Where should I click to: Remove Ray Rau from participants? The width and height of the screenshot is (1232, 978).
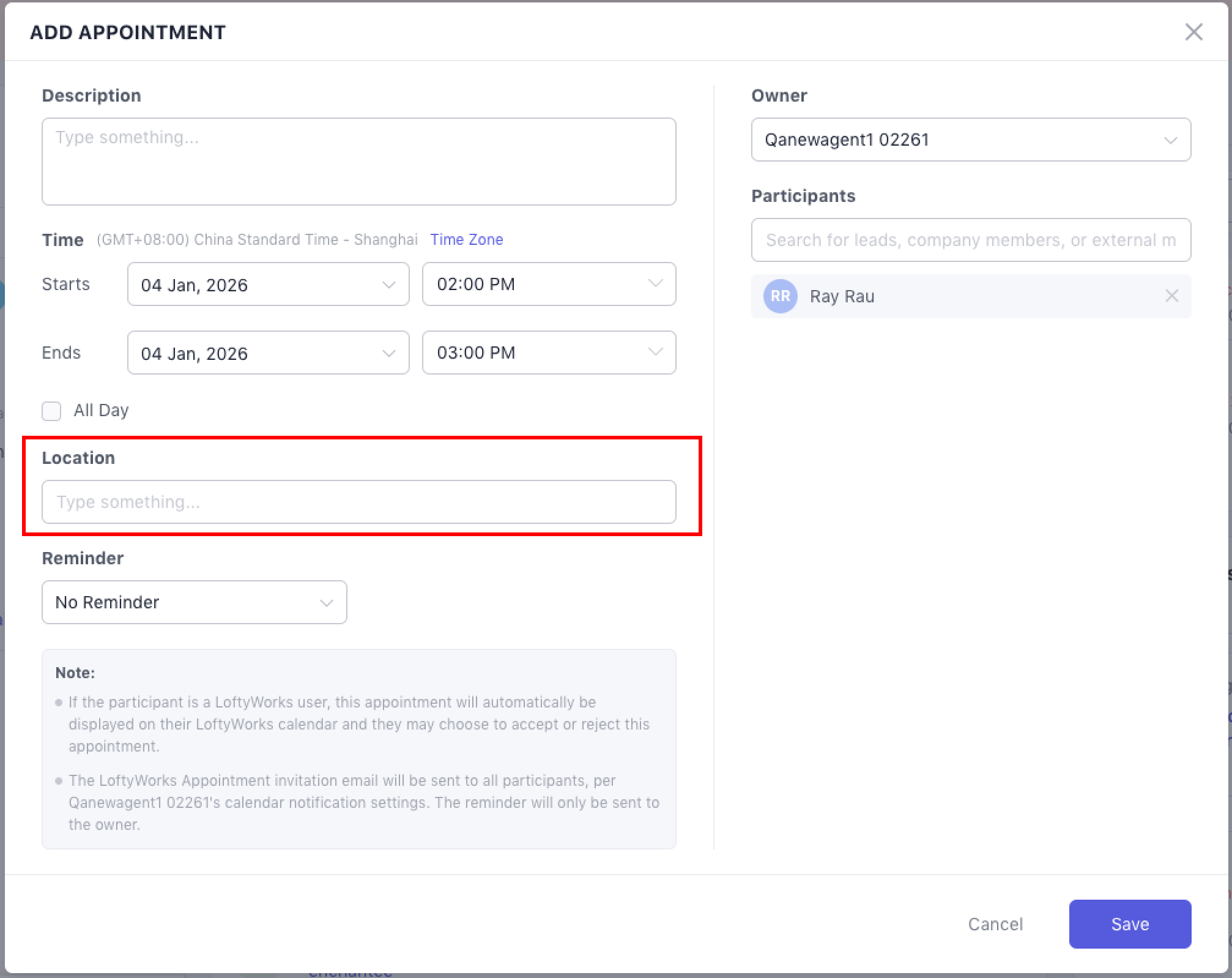pyautogui.click(x=1171, y=296)
